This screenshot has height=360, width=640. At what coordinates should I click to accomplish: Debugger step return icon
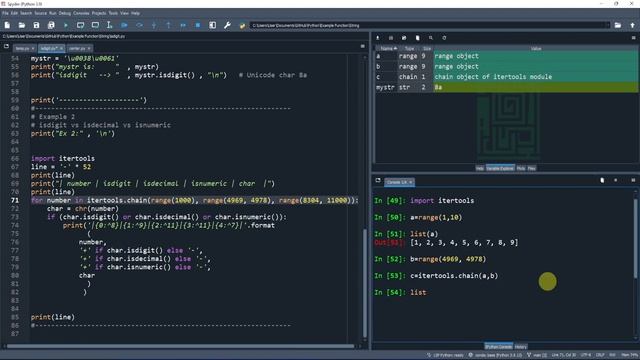coord(168,25)
